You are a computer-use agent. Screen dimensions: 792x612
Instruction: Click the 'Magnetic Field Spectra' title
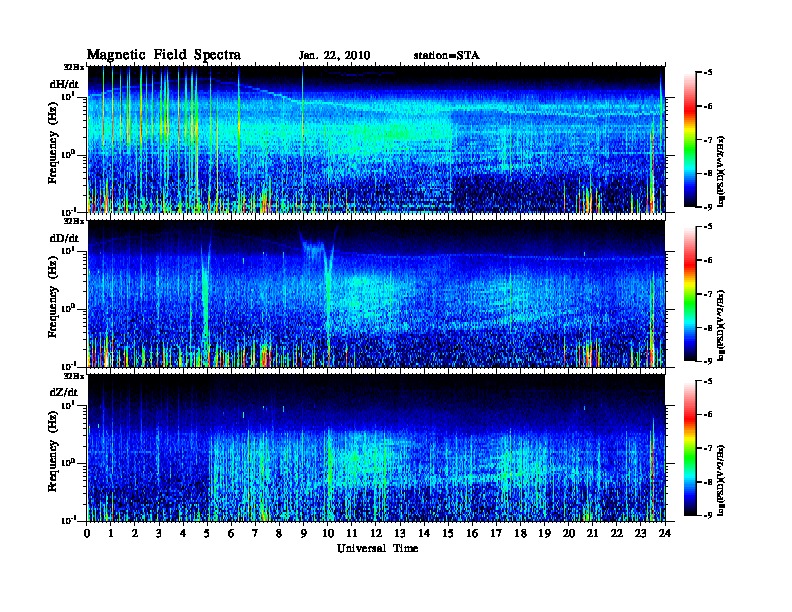coord(164,55)
